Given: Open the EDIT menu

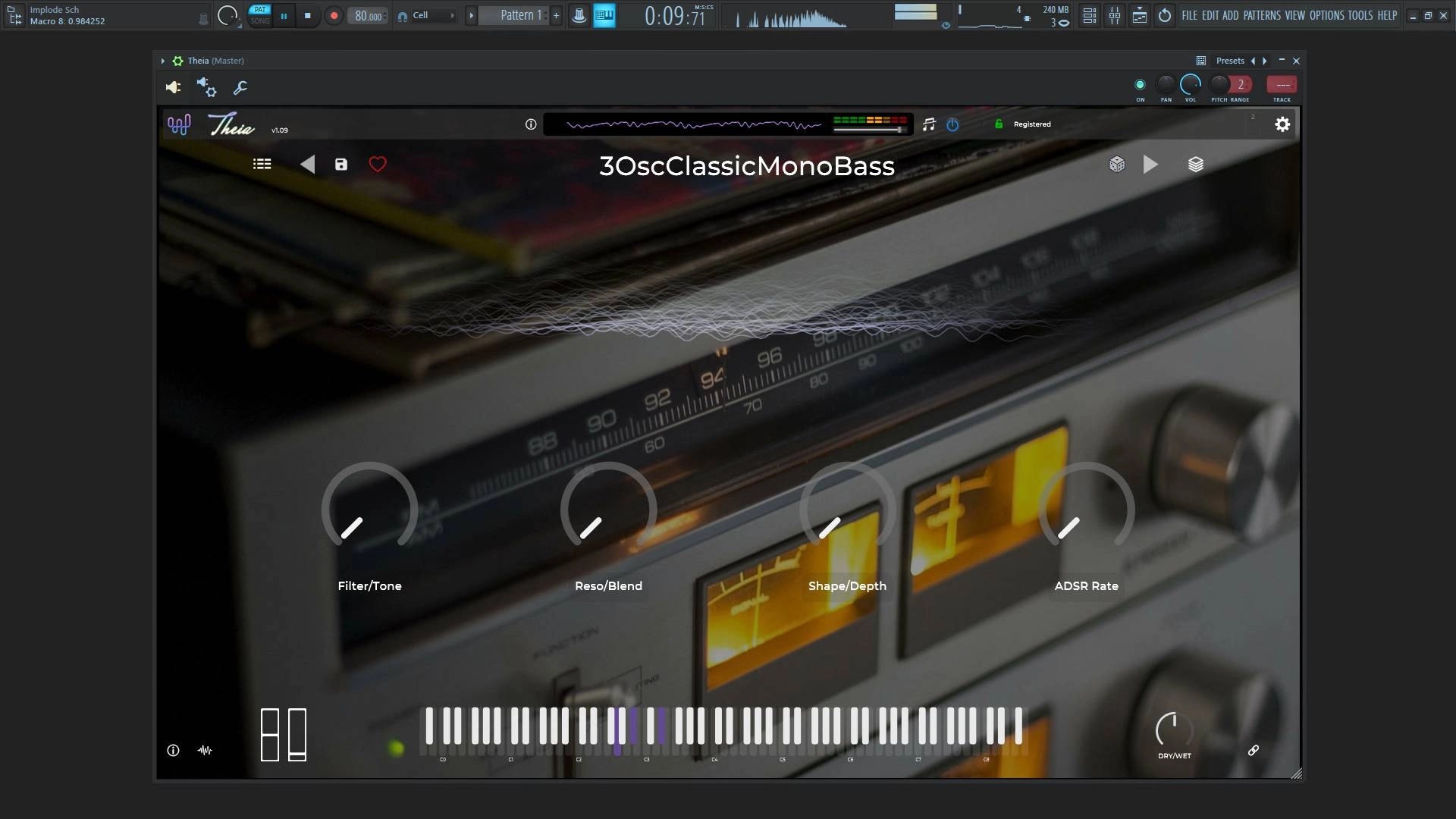Looking at the screenshot, I should pos(1210,15).
